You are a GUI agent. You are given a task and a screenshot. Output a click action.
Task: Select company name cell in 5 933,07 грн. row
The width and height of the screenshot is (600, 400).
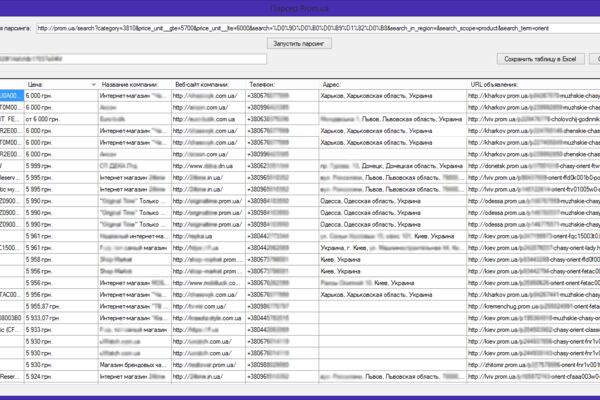click(135, 318)
